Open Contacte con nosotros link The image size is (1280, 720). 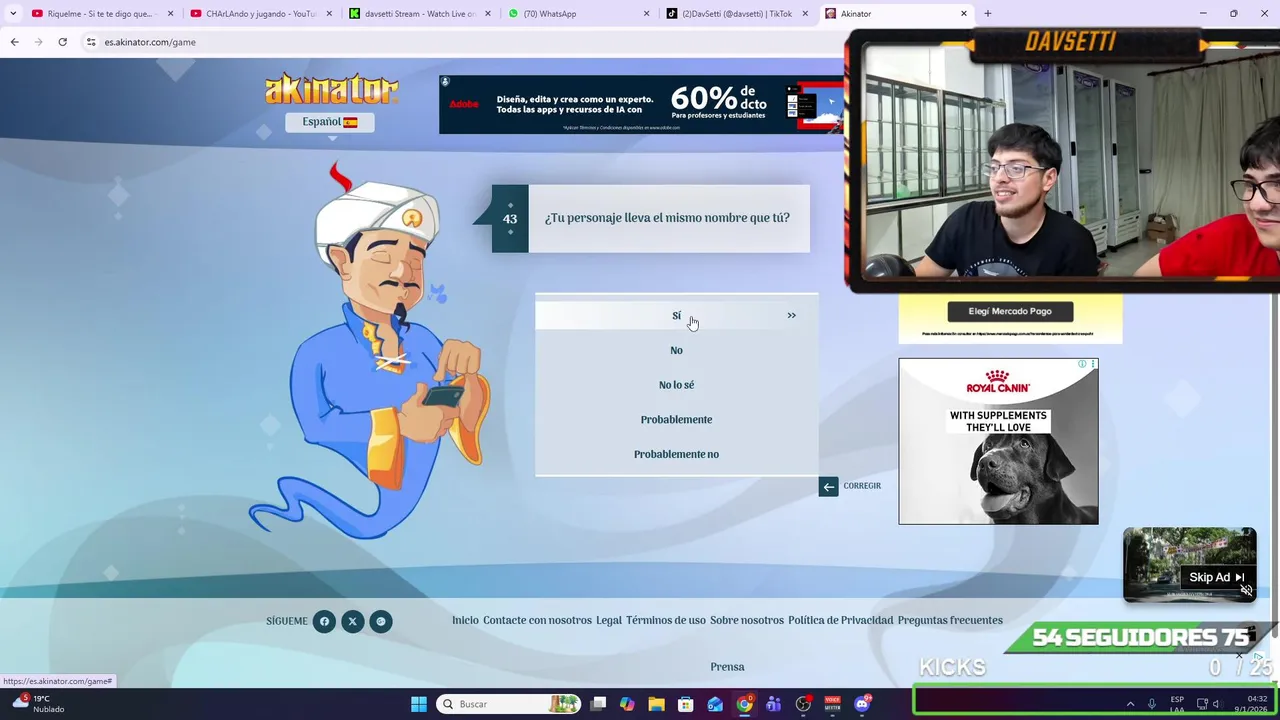point(537,620)
